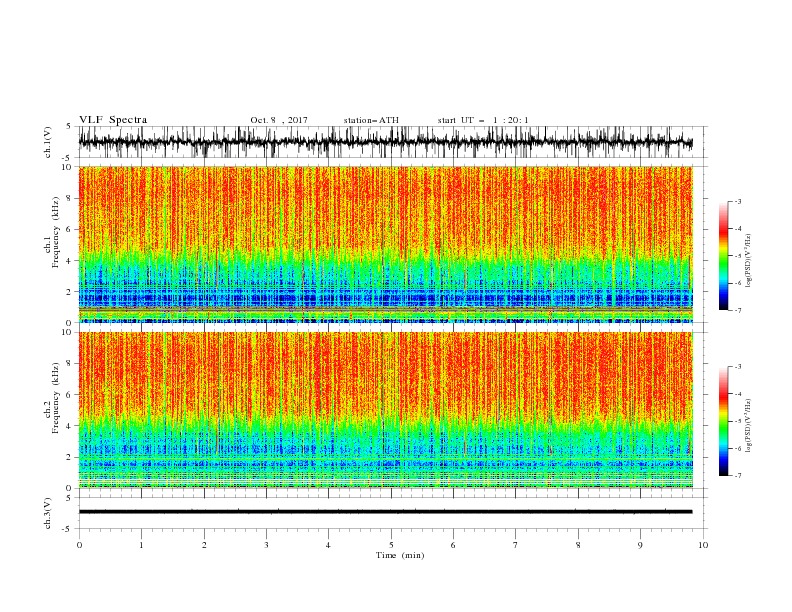The height and width of the screenshot is (612, 792).
Task: Click the "Time (min)" axis title
Action: point(400,555)
